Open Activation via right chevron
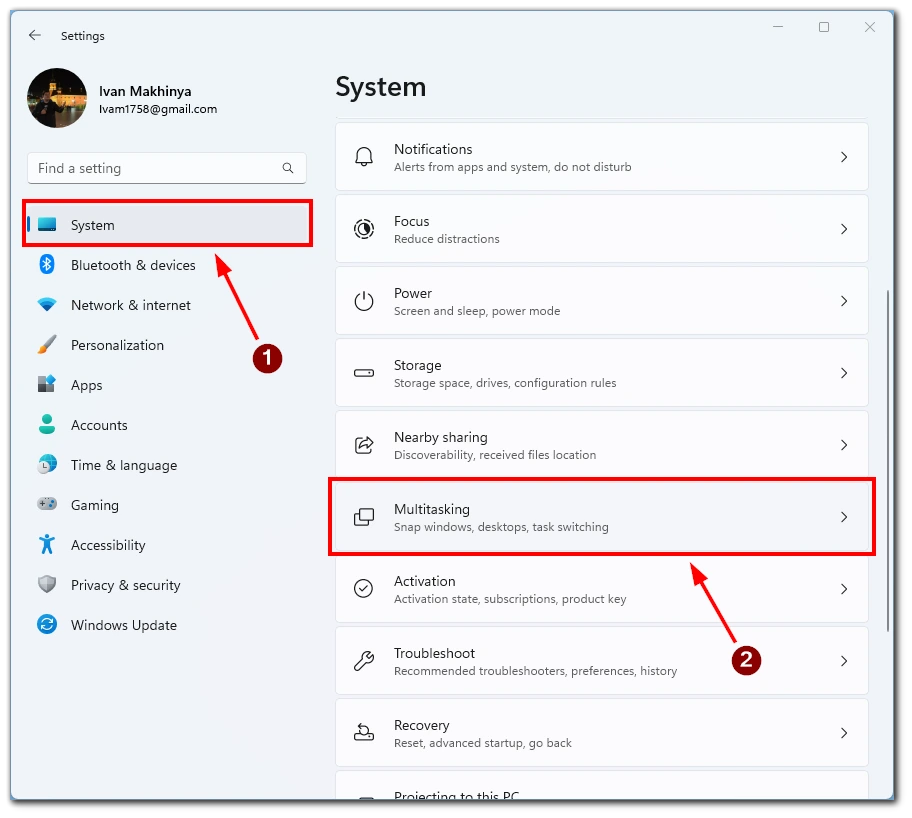 pyautogui.click(x=844, y=589)
